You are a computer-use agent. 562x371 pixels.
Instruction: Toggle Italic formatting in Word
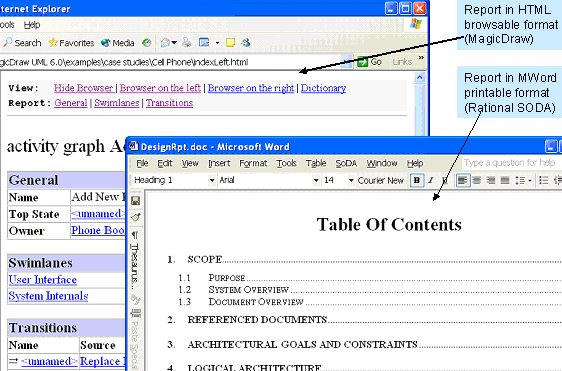431,180
